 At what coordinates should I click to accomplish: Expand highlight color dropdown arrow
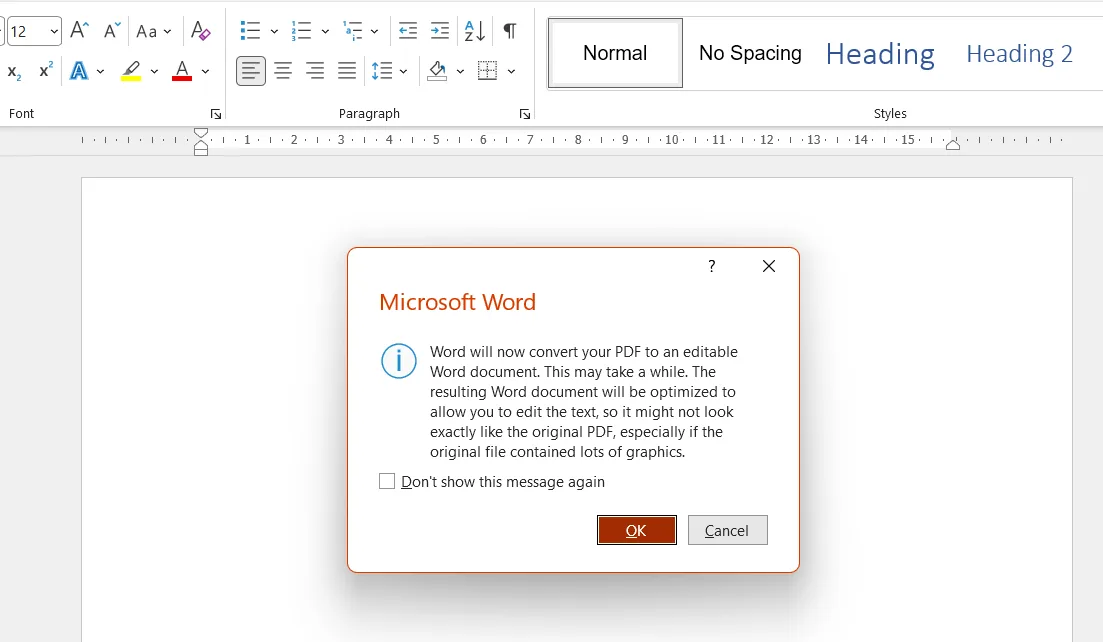pyautogui.click(x=154, y=71)
